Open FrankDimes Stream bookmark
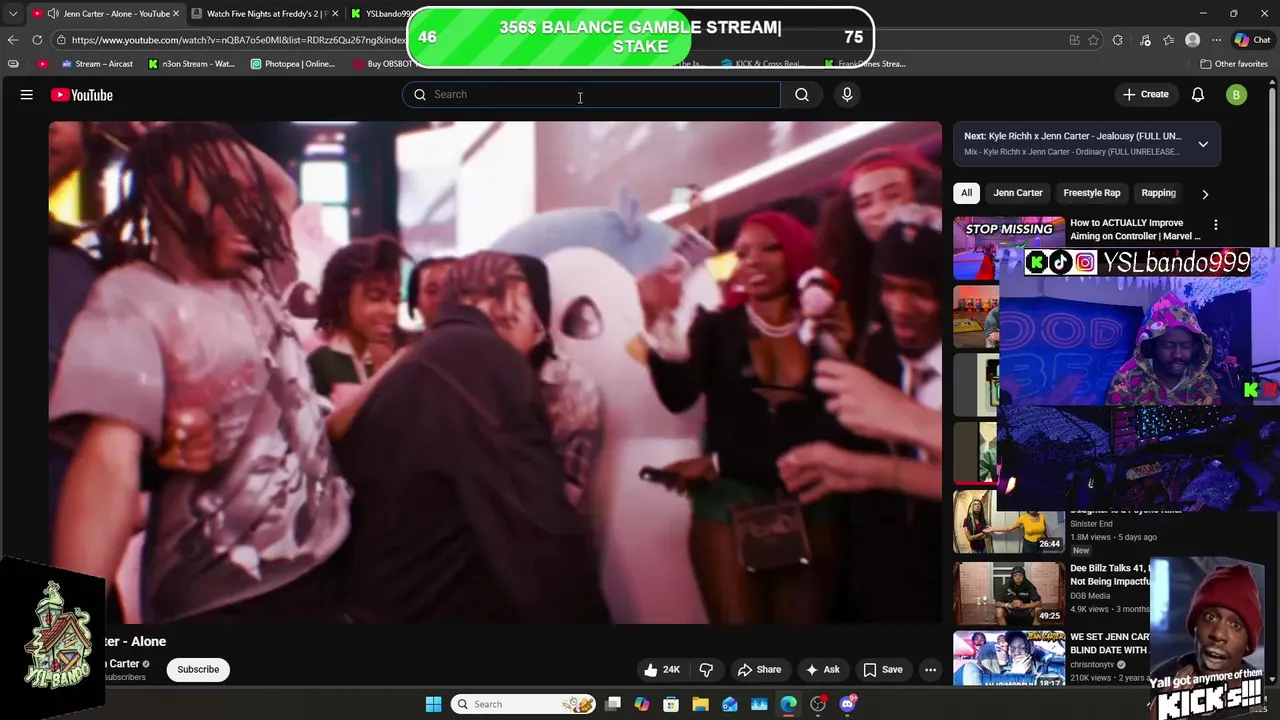 pos(865,64)
